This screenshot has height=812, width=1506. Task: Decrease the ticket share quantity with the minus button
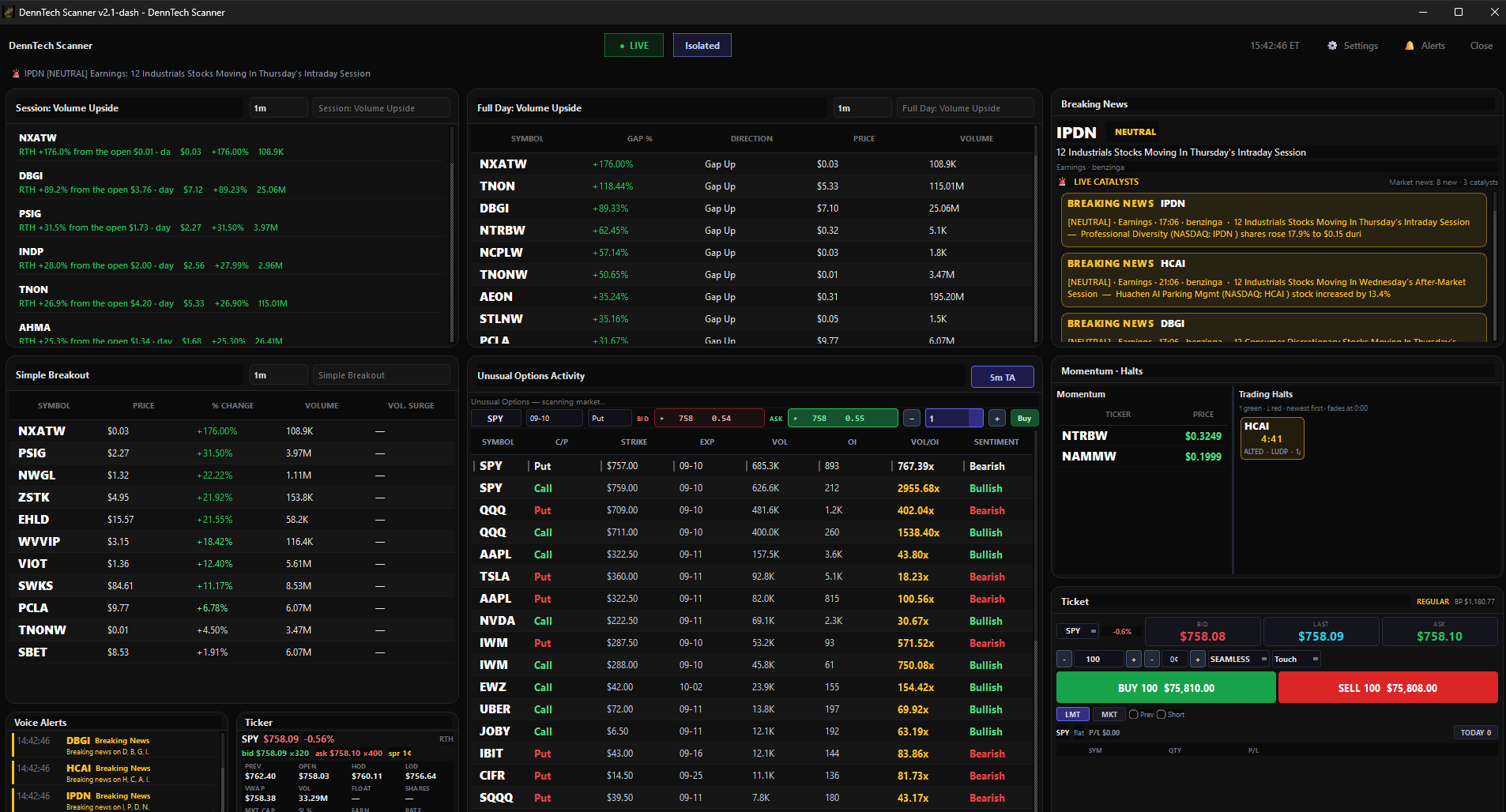point(1064,659)
